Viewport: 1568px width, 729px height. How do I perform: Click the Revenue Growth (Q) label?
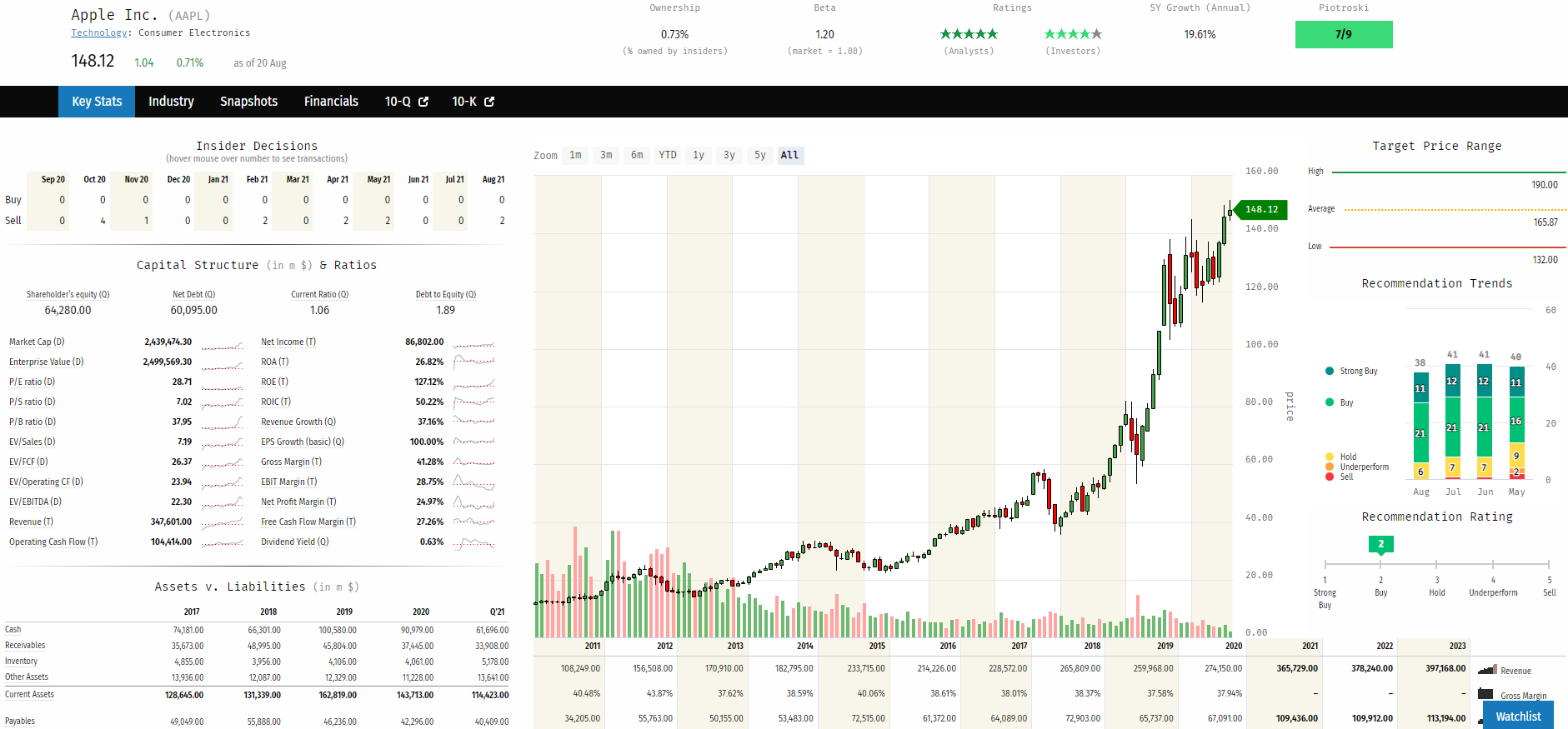pos(298,422)
